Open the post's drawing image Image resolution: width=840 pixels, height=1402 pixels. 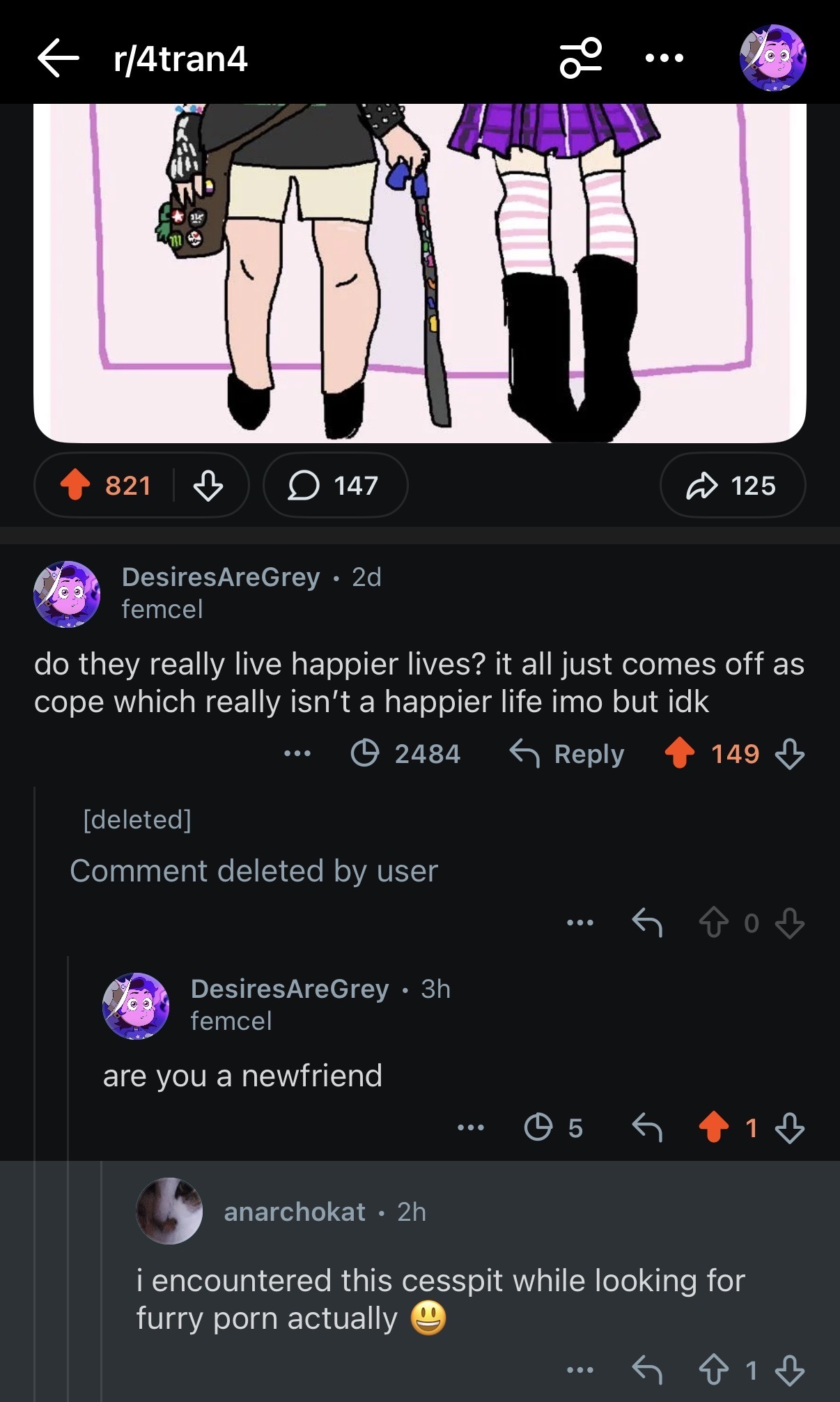pyautogui.click(x=420, y=272)
